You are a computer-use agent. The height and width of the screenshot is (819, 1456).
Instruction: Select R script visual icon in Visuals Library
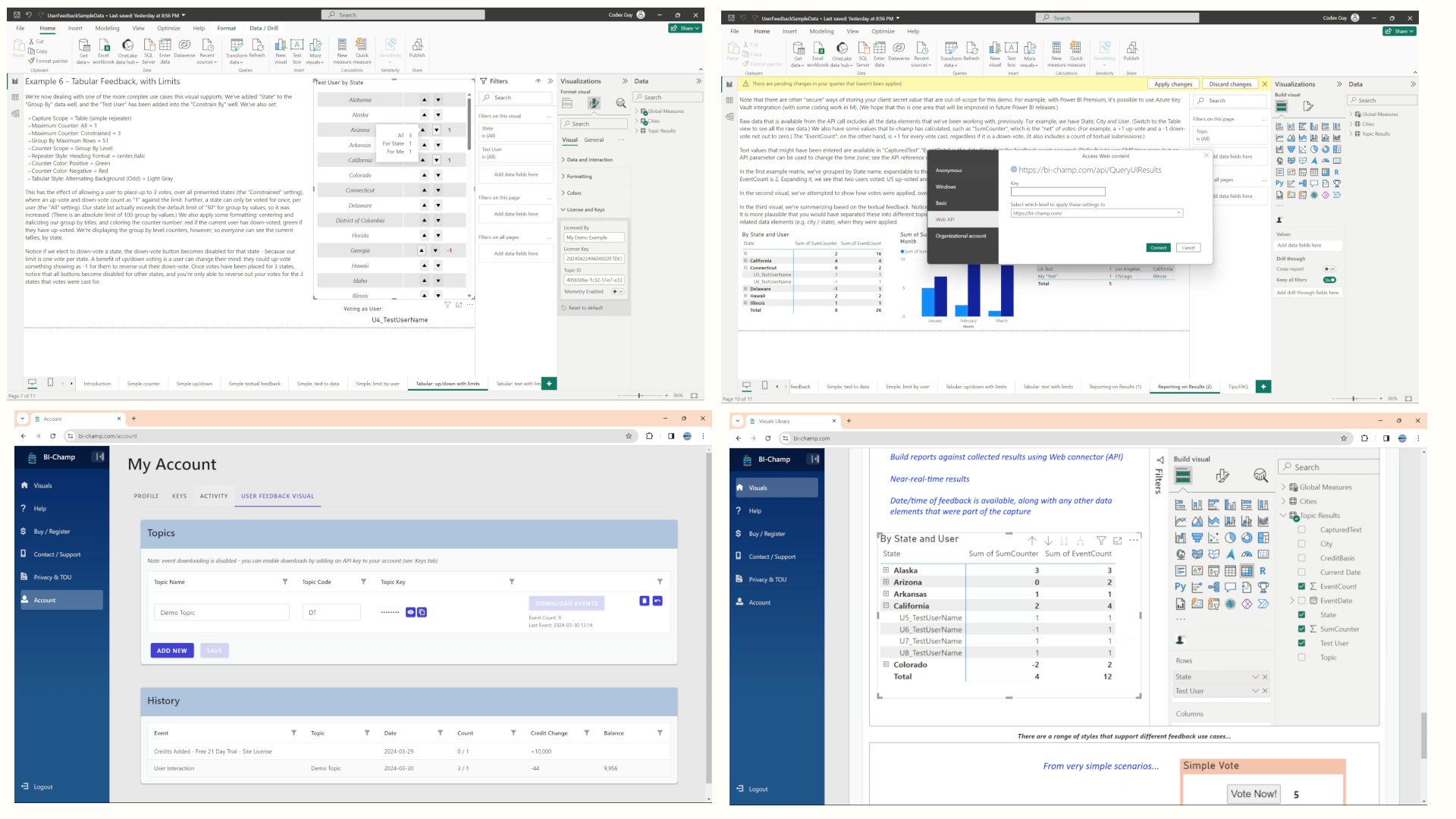pyautogui.click(x=1263, y=571)
